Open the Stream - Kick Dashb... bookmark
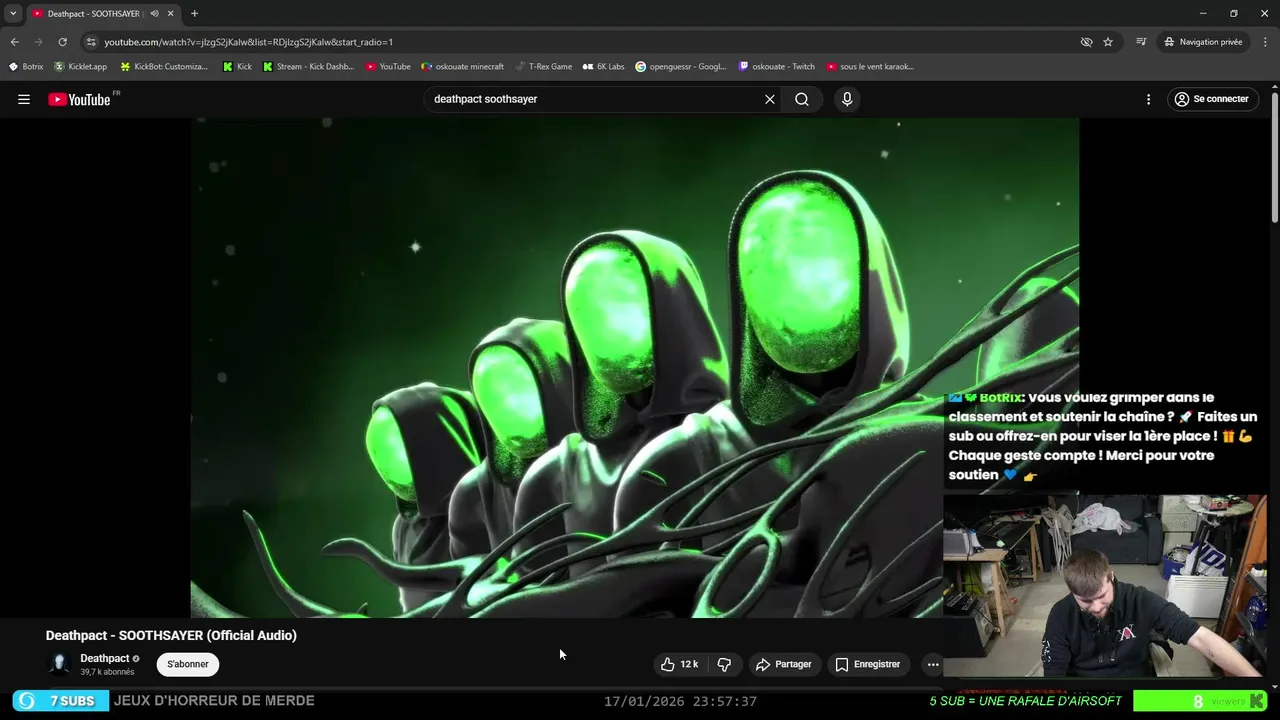Viewport: 1280px width, 720px height. 308,67
